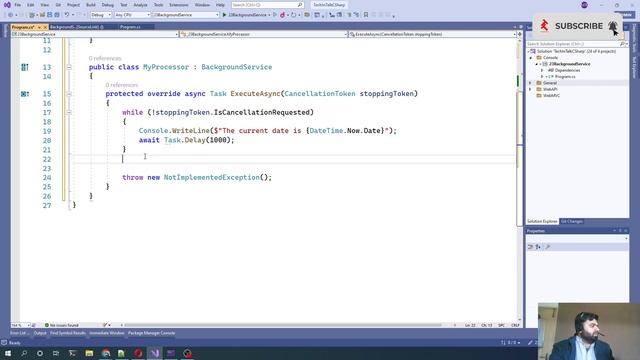Screen dimensions: 640x360
Task: Click the Hot Reload flame icon
Action: (x=282, y=15)
